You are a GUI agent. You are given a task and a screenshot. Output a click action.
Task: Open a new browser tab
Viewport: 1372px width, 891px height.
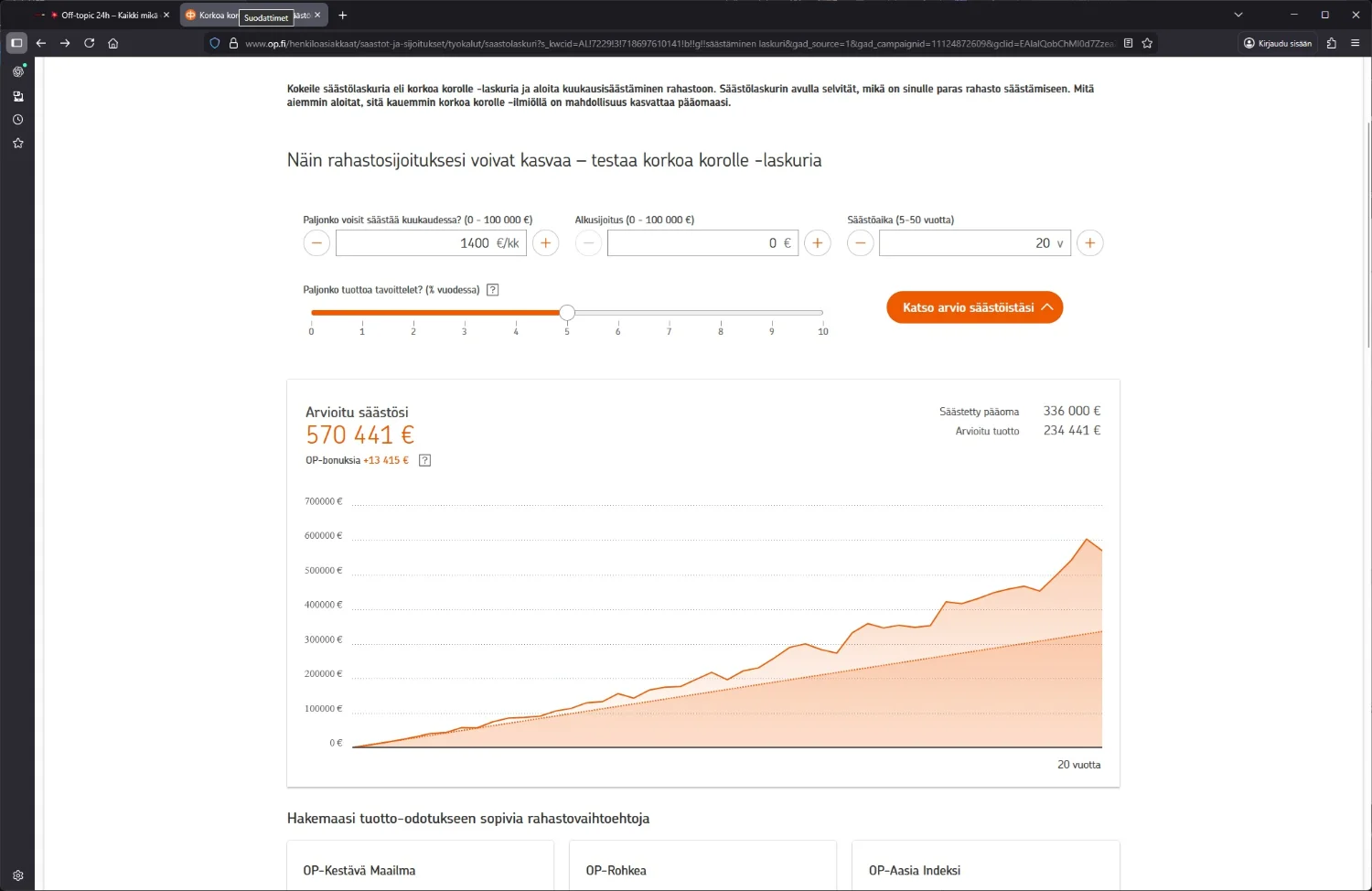tap(343, 15)
